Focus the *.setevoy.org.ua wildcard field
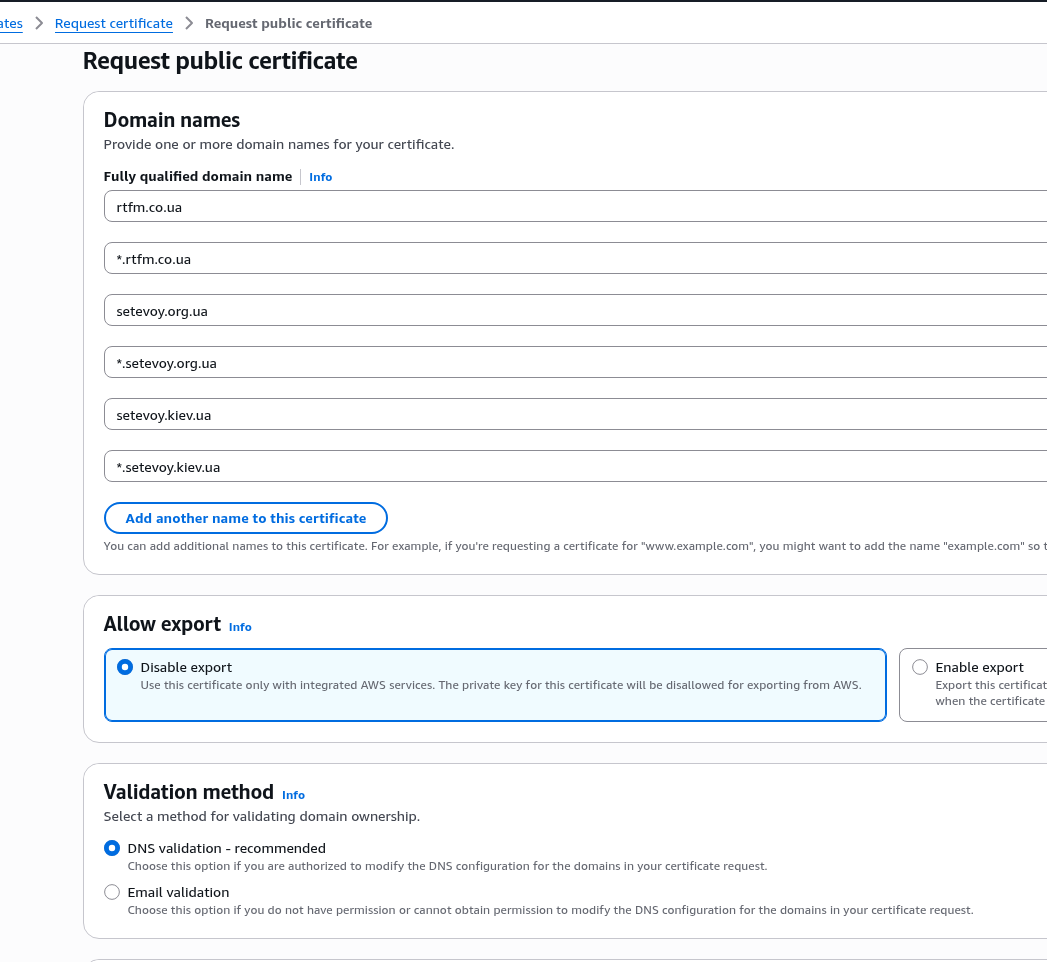Screen dimensions: 1047x962 (x=575, y=363)
